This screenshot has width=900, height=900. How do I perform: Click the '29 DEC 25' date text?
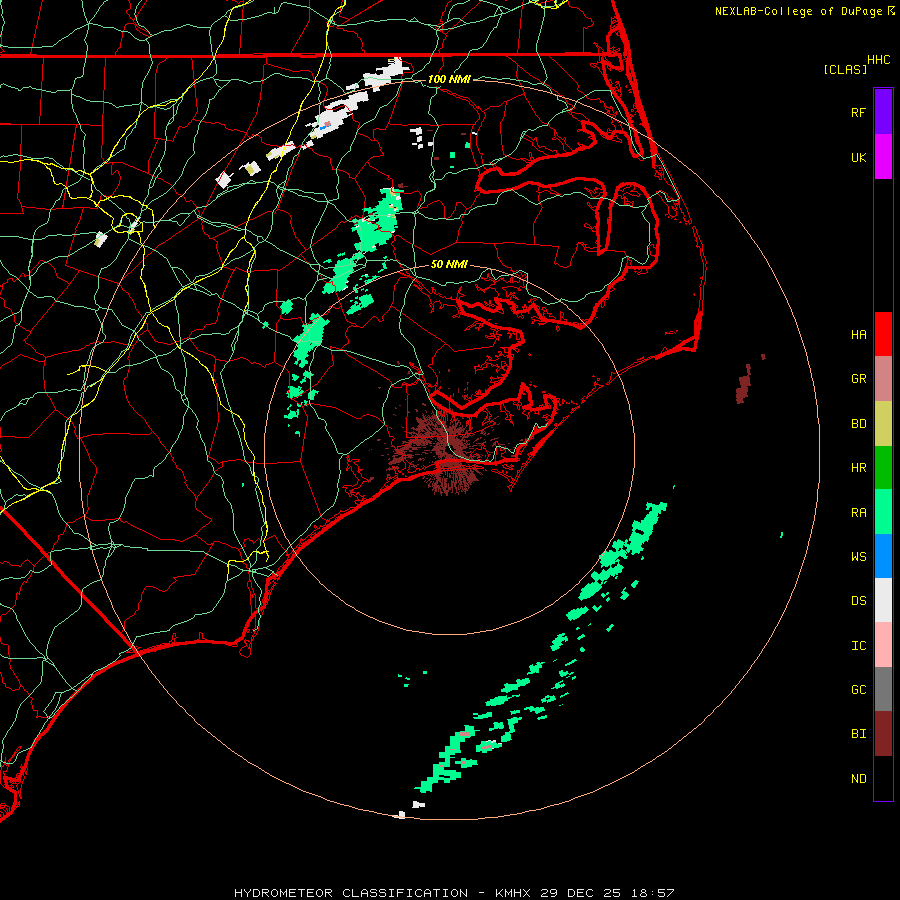[581, 893]
